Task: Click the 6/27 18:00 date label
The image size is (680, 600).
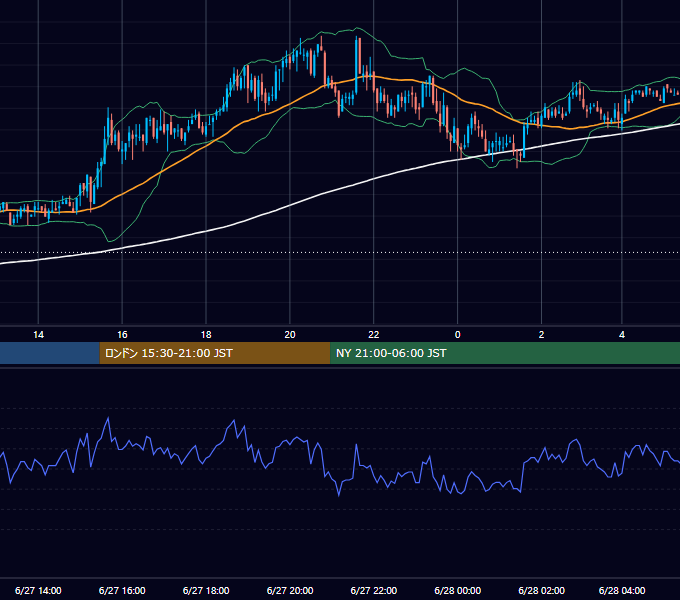Action: (x=206, y=590)
